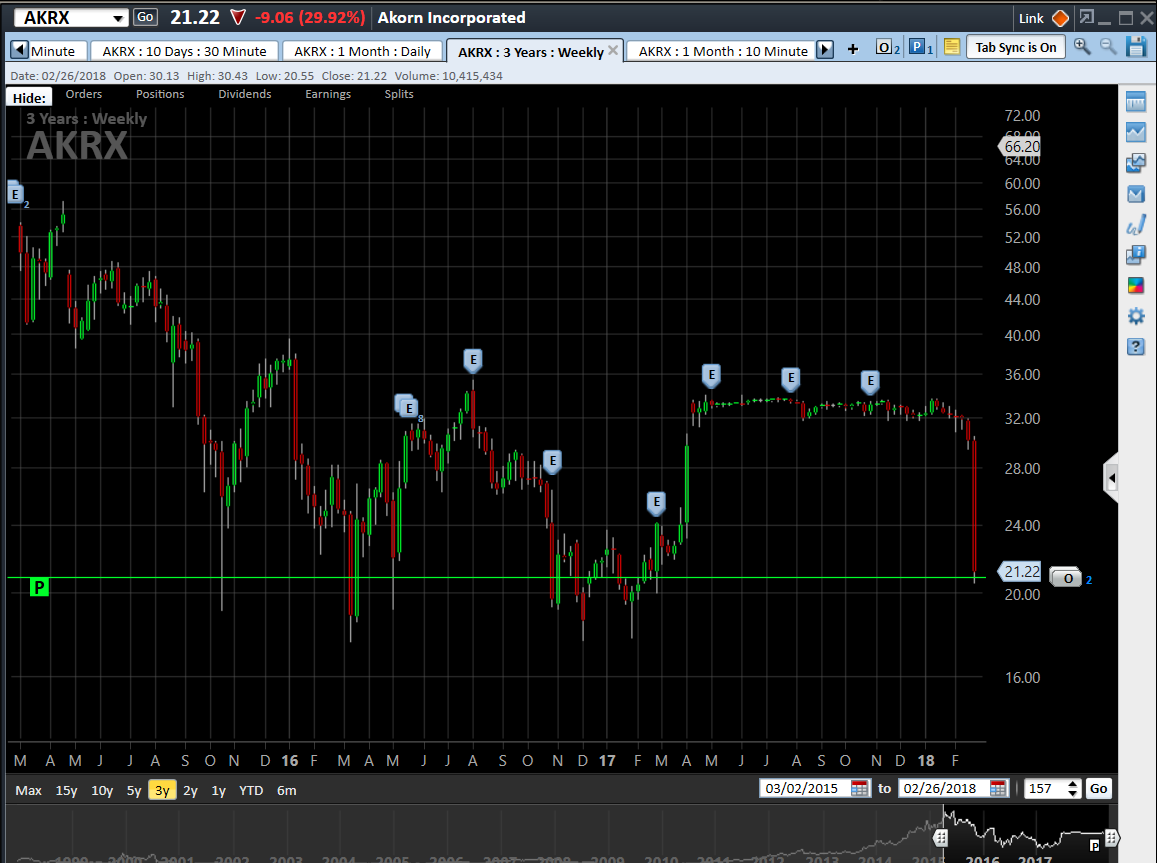Increase the 157 bar count stepper
The width and height of the screenshot is (1157, 863).
coord(1074,783)
